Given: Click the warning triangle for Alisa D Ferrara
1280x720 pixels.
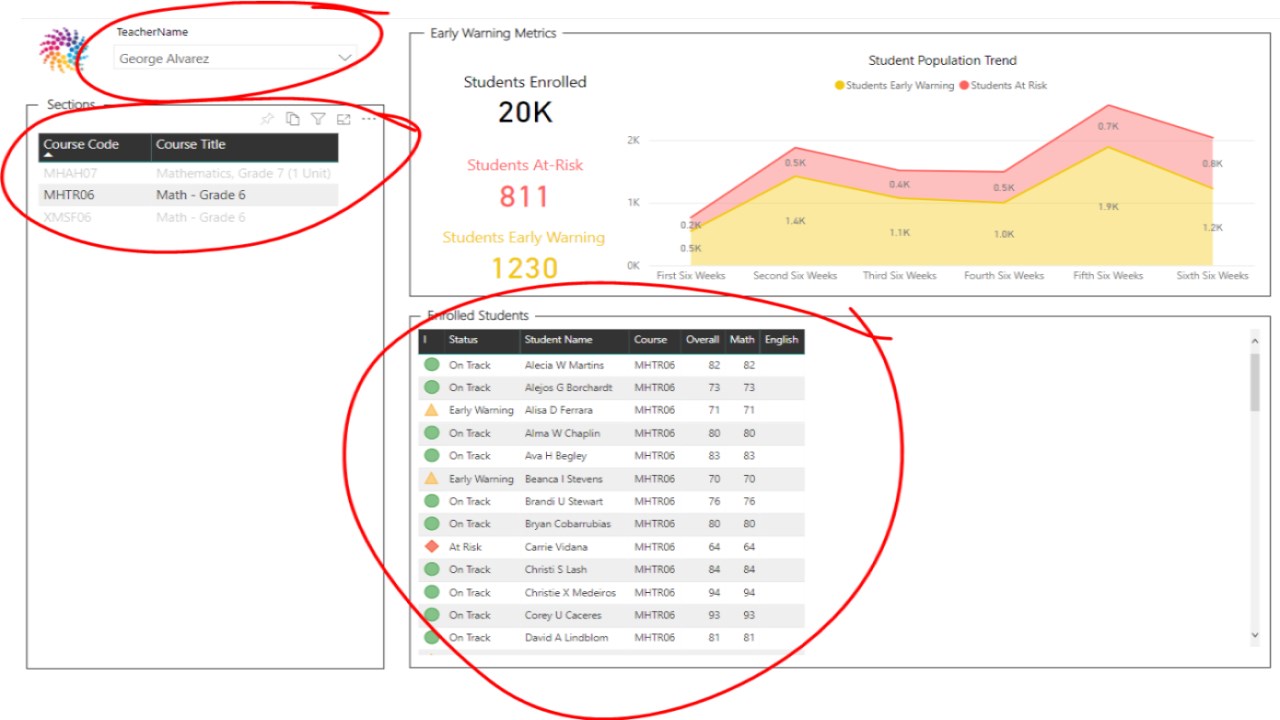Looking at the screenshot, I should click(432, 410).
